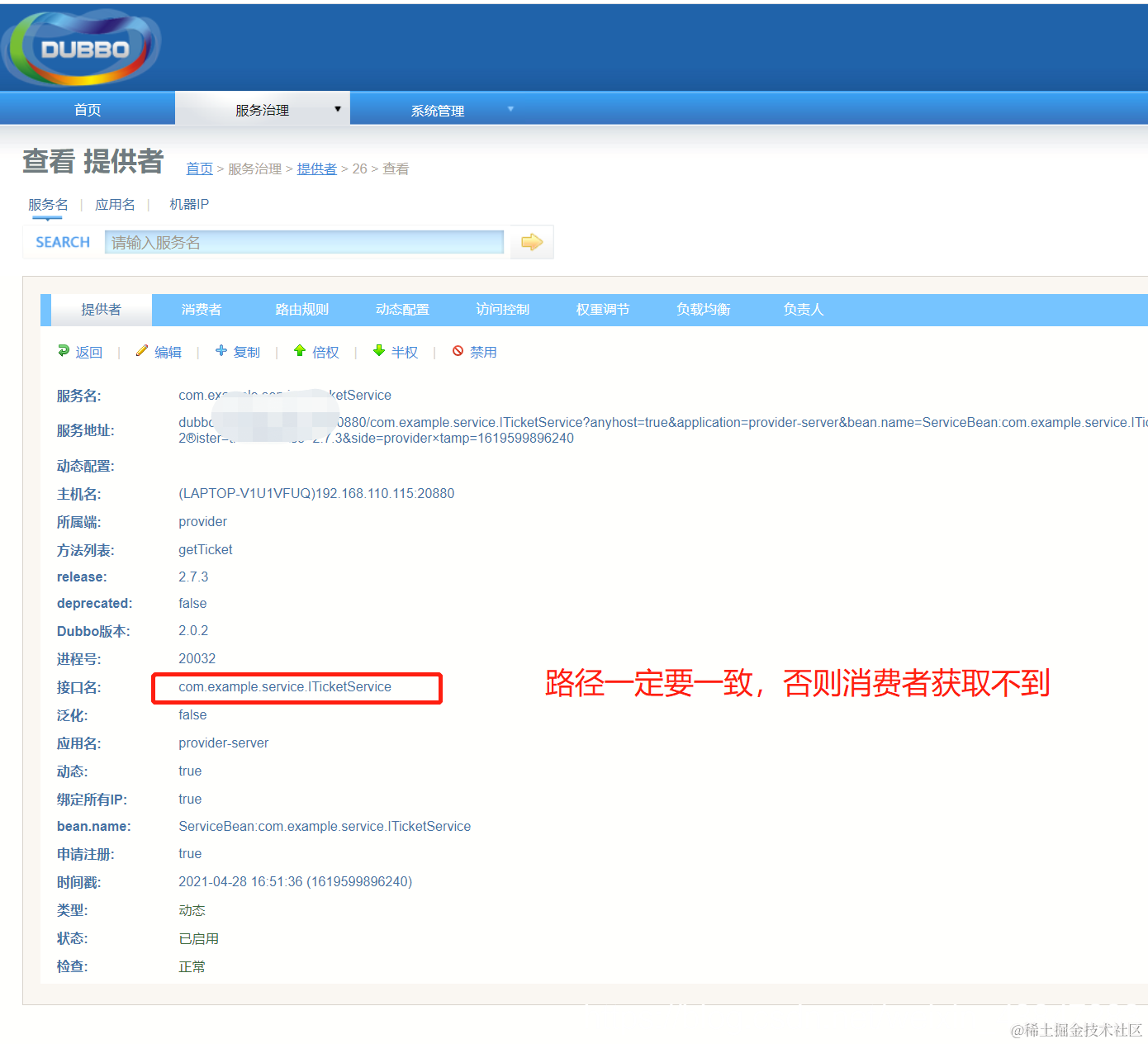Click the 倍权 link
The image size is (1148, 1044).
click(325, 353)
